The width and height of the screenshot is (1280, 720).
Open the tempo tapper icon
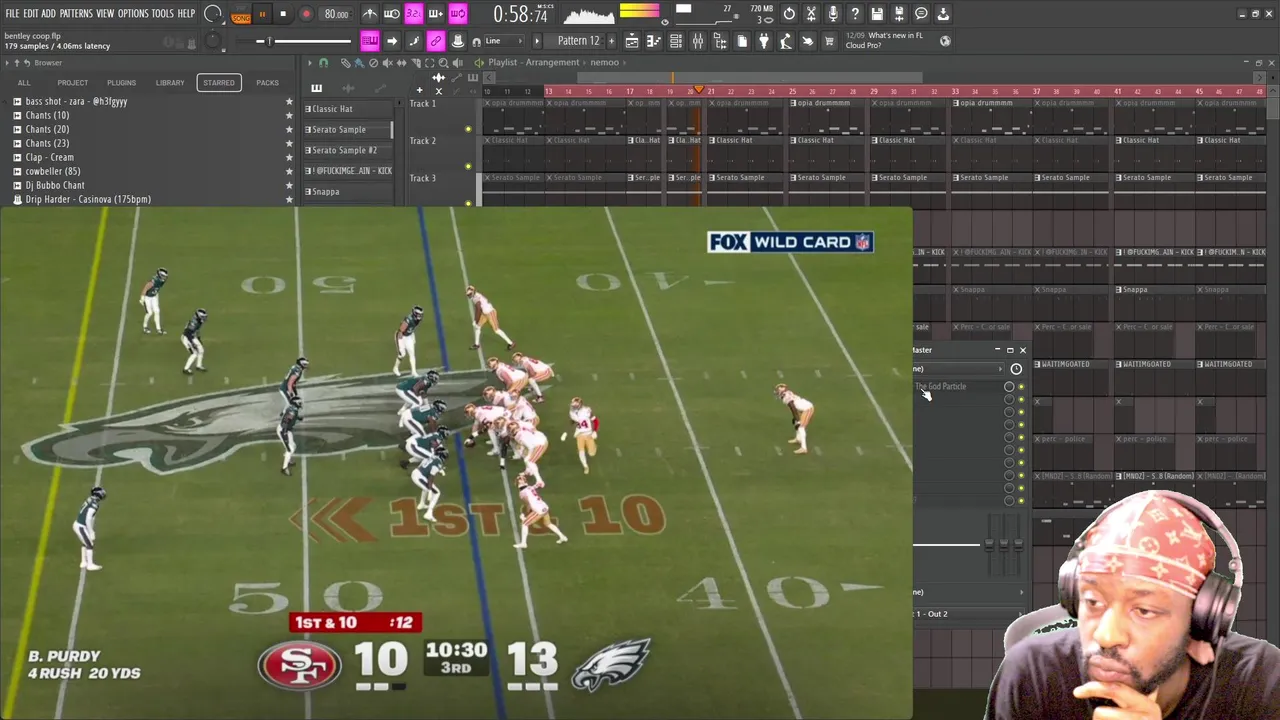click(785, 41)
